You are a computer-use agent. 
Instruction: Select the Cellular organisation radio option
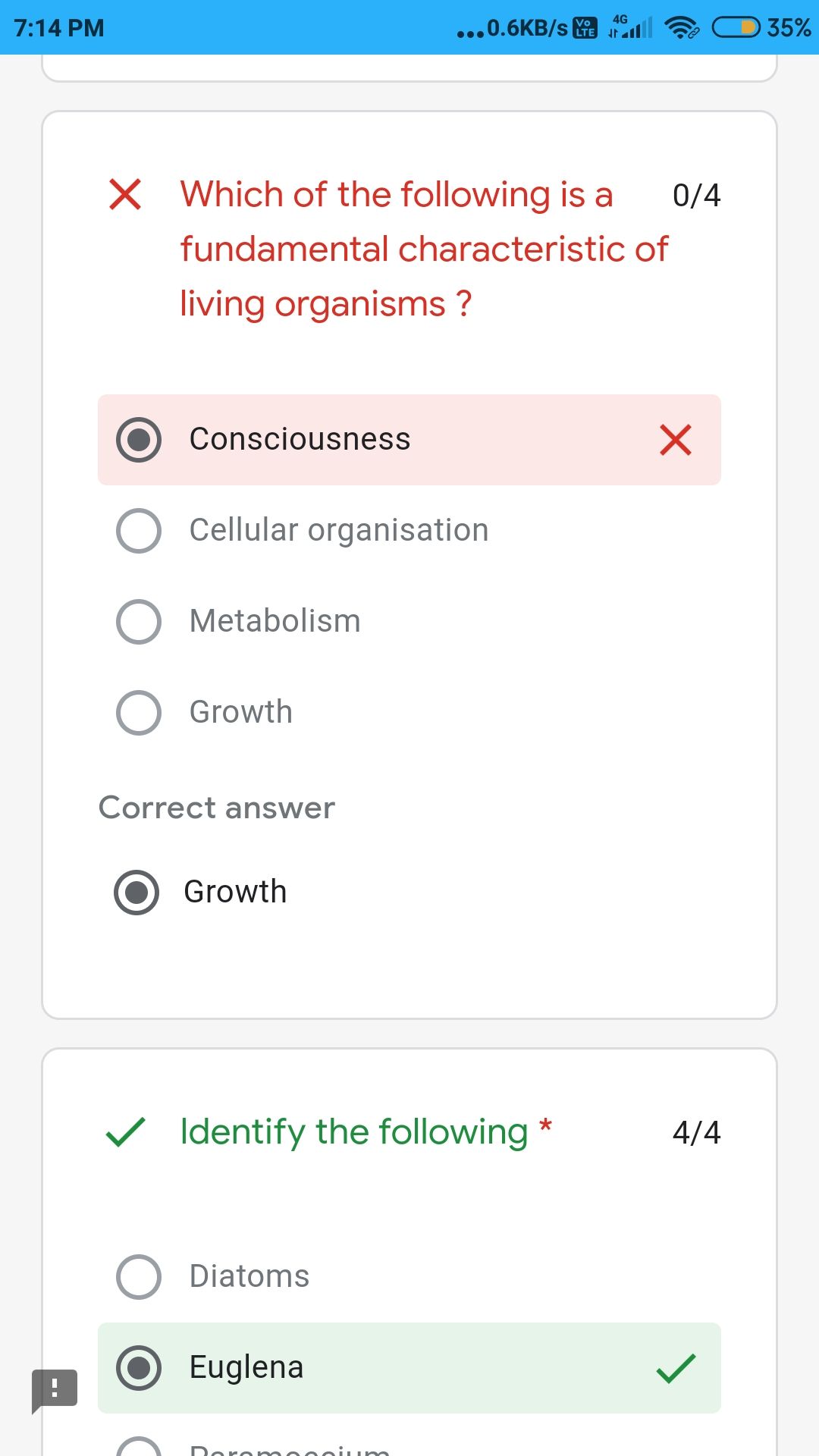[409, 531]
